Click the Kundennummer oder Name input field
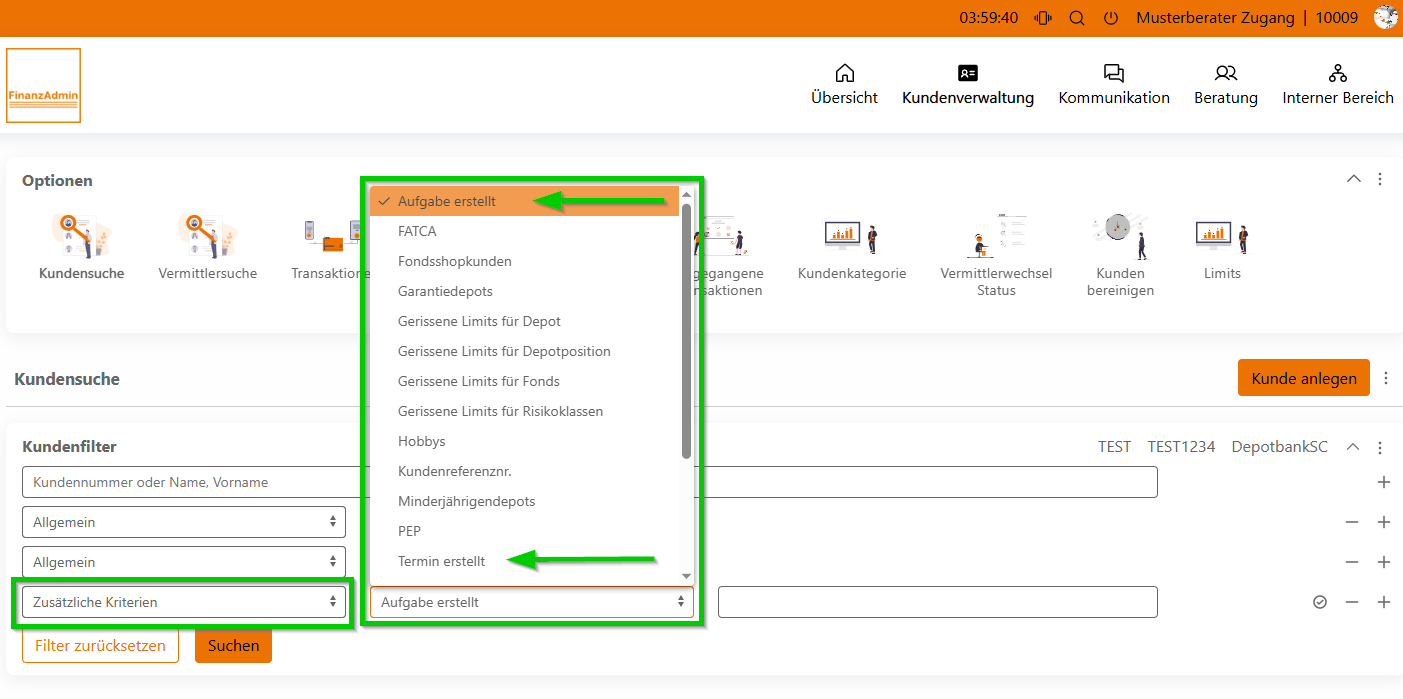 pyautogui.click(x=190, y=482)
